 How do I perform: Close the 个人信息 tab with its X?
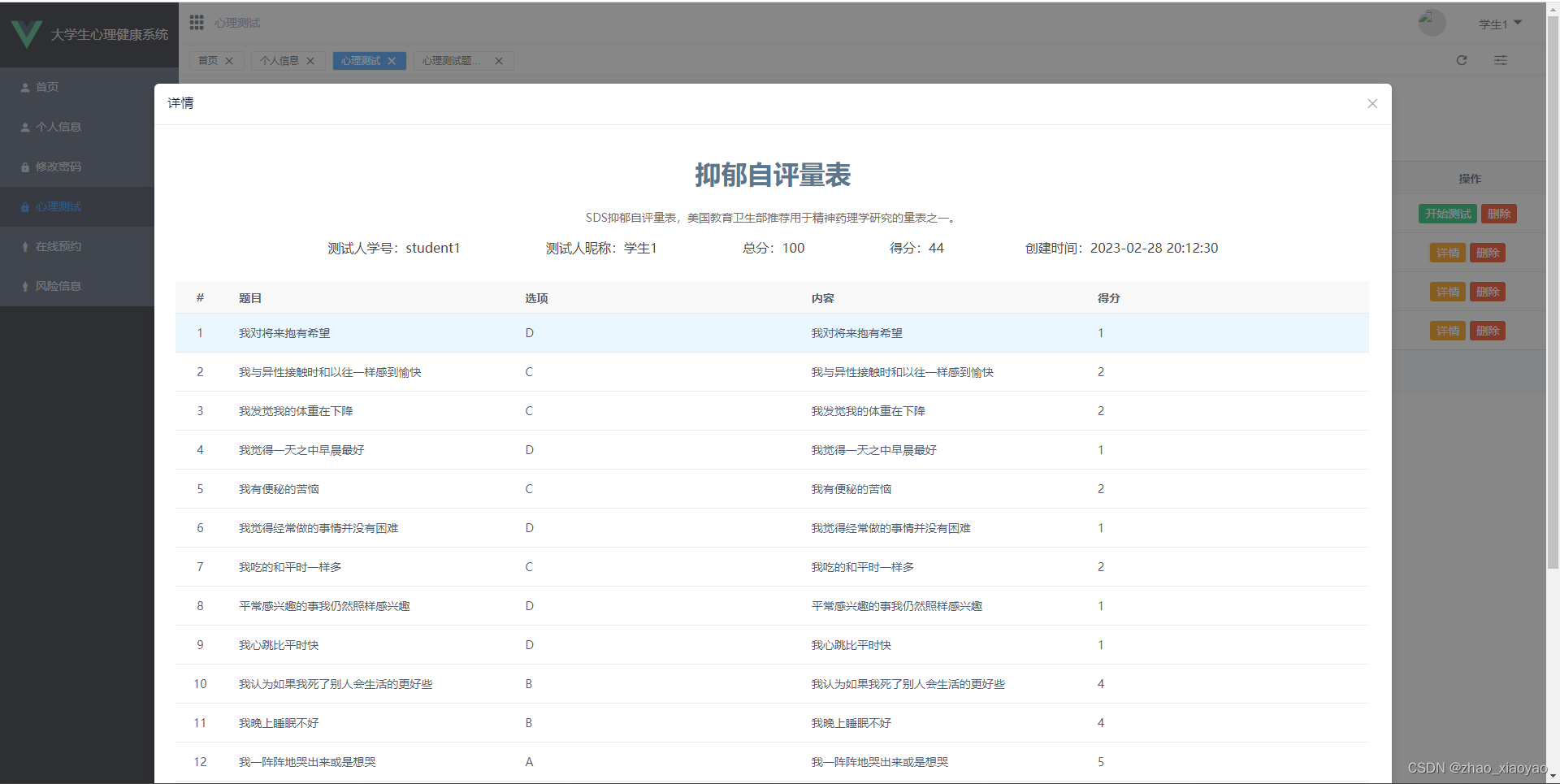click(310, 61)
